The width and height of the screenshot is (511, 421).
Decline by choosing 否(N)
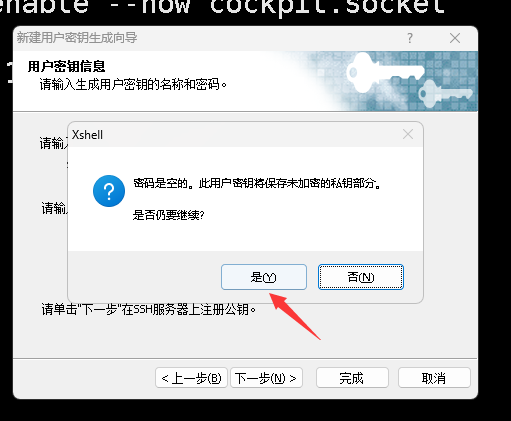361,277
